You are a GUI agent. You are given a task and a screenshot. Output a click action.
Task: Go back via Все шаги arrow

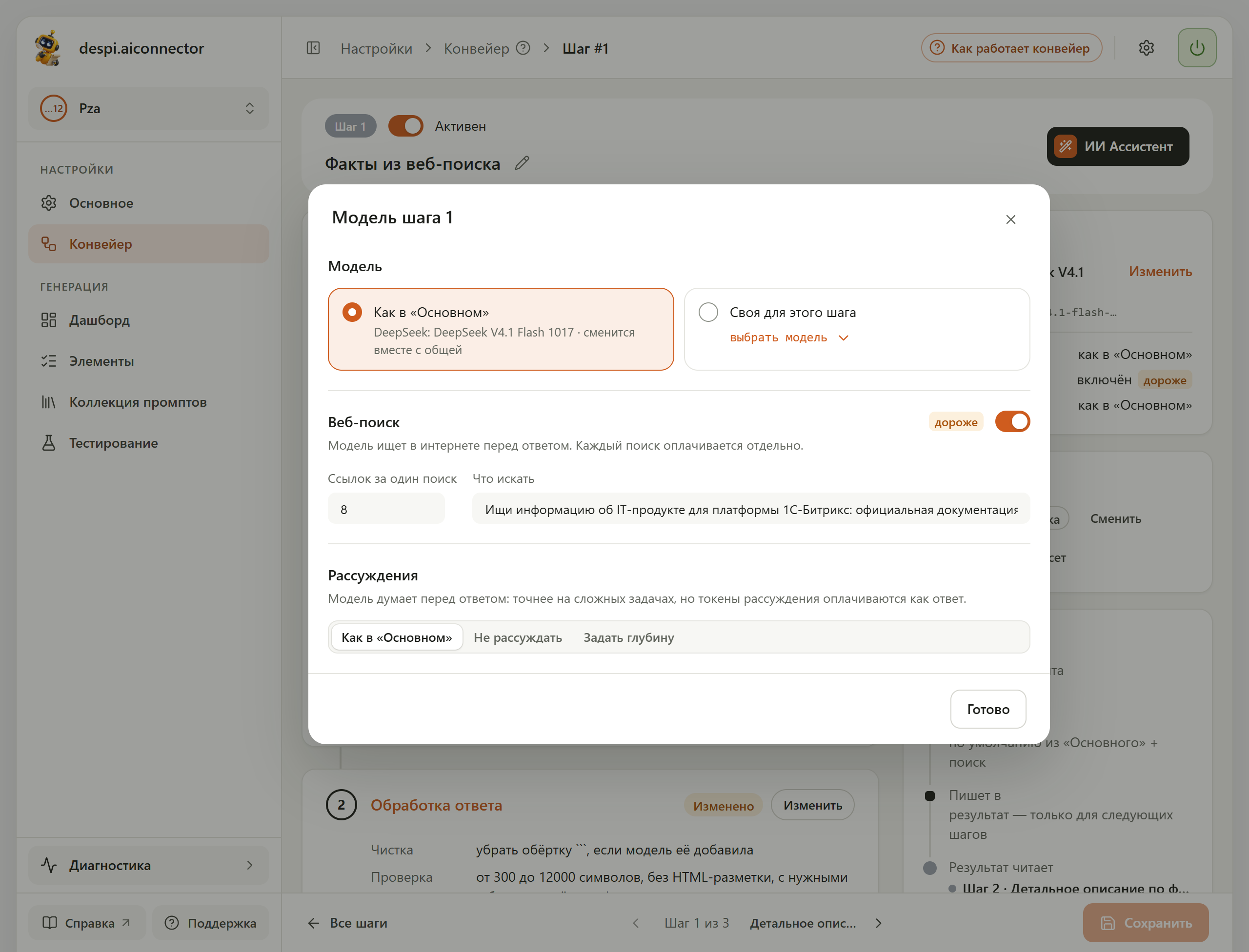click(x=347, y=923)
